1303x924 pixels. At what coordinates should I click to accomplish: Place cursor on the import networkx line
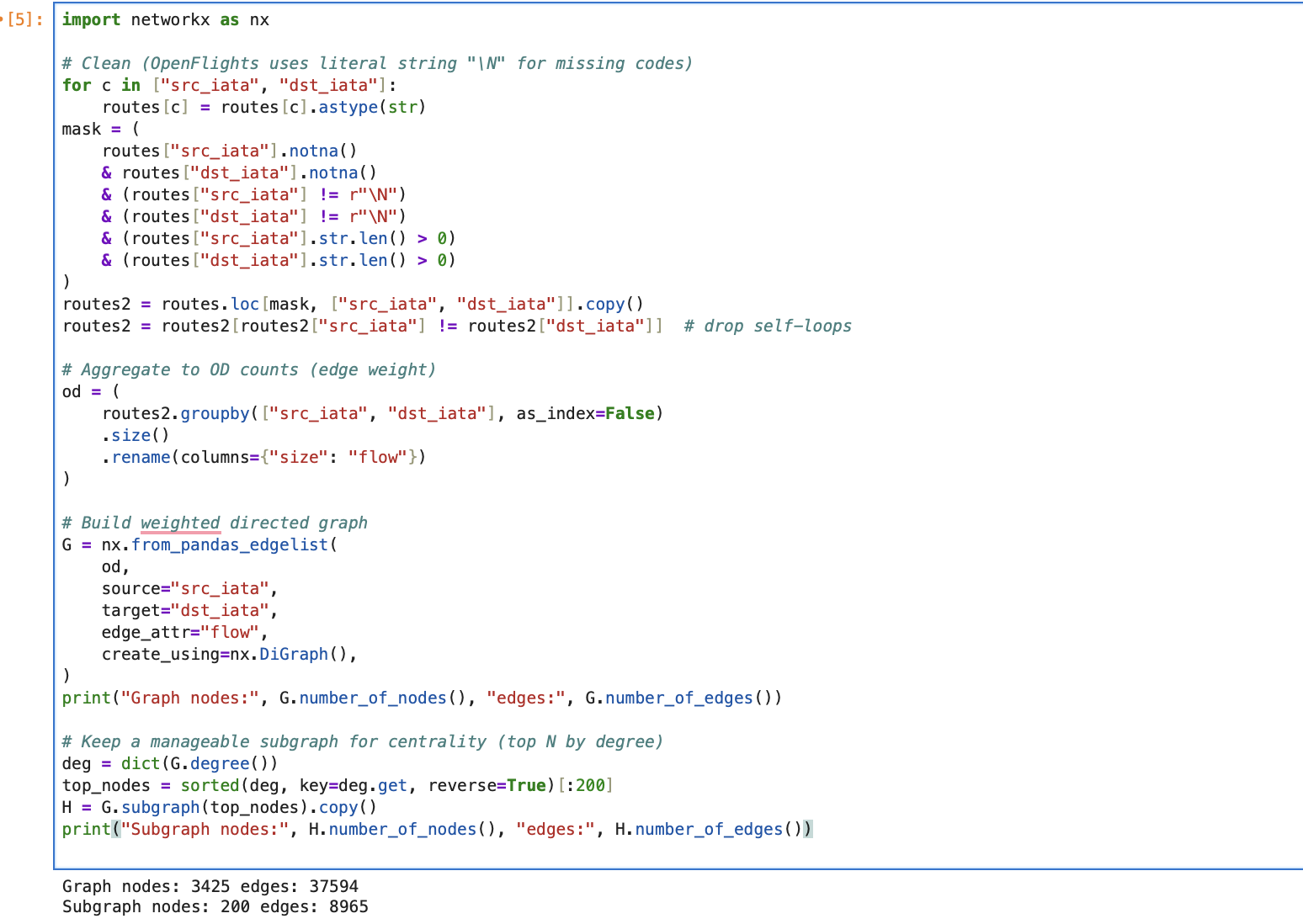[x=165, y=19]
